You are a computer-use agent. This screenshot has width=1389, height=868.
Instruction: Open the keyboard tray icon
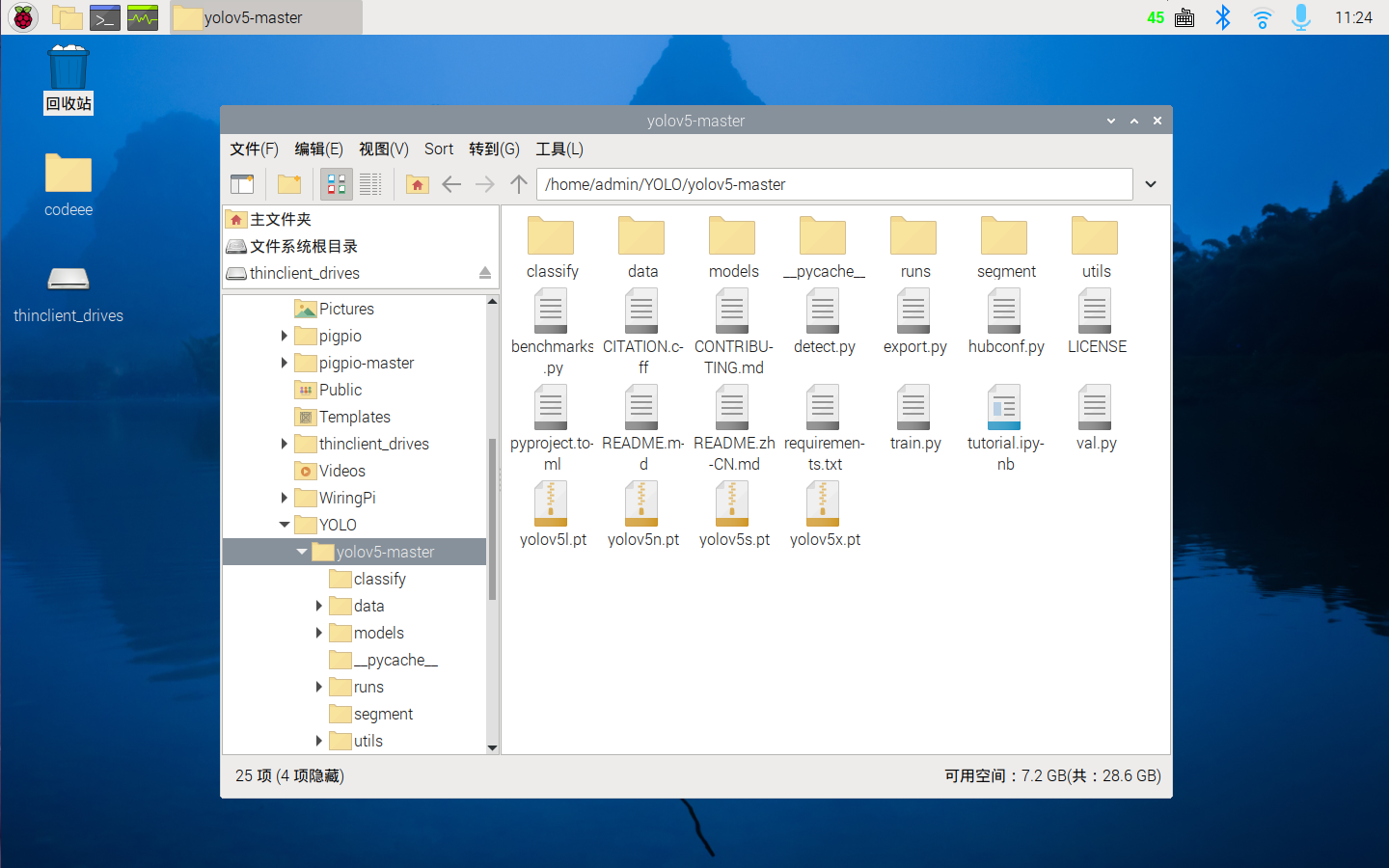tap(1185, 17)
